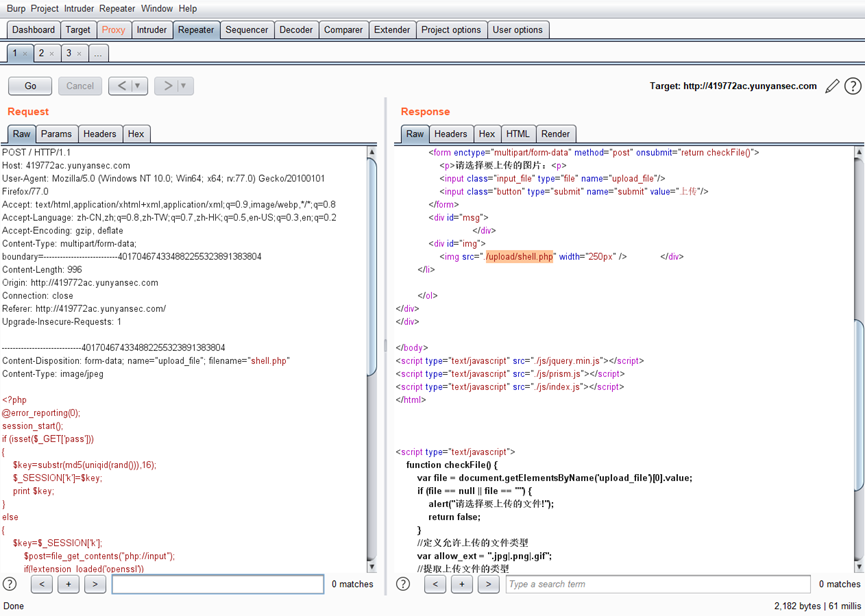
Task: Switch to the Extender tab
Action: [392, 30]
